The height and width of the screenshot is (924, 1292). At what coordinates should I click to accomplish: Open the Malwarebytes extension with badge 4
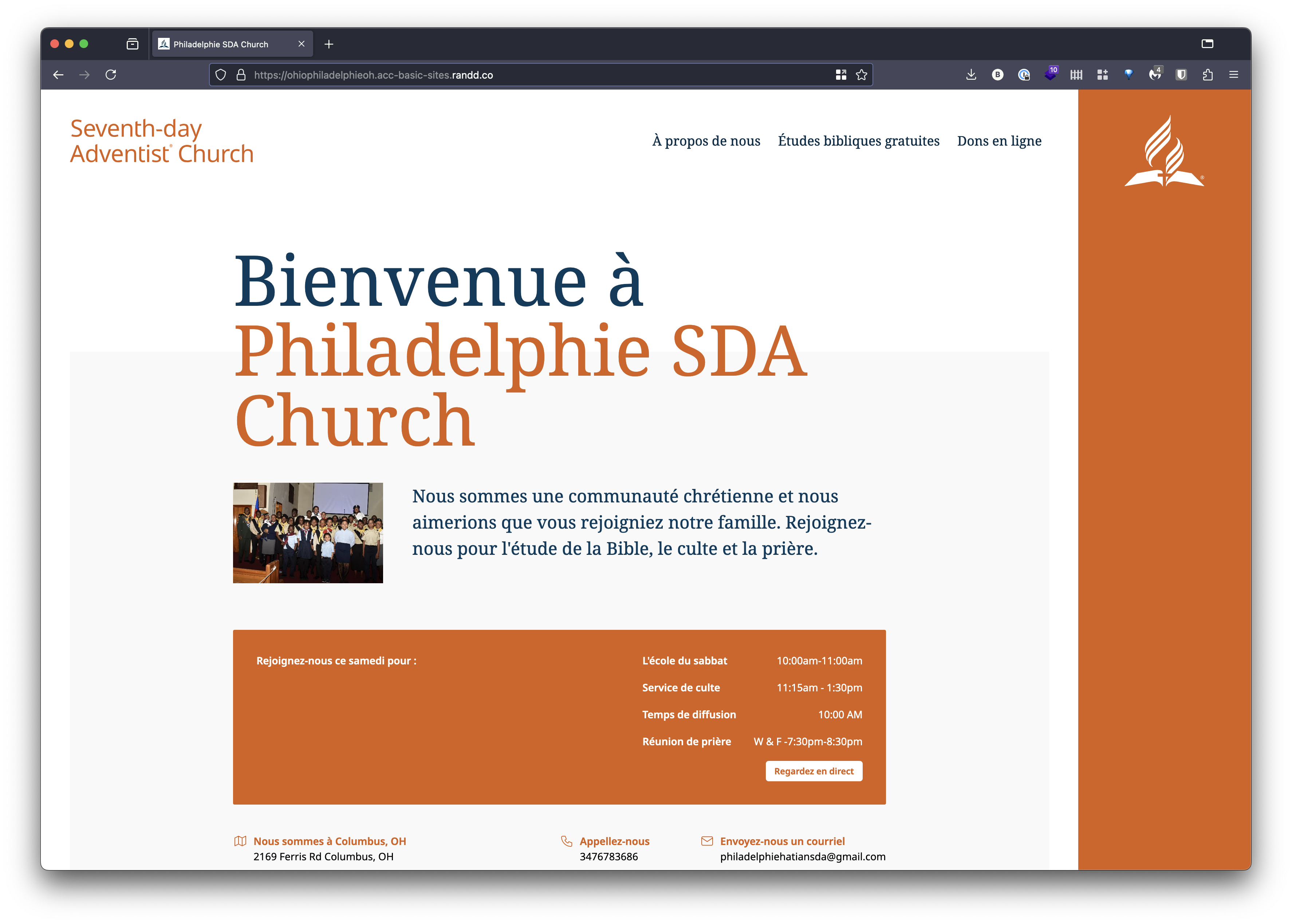tap(1155, 74)
